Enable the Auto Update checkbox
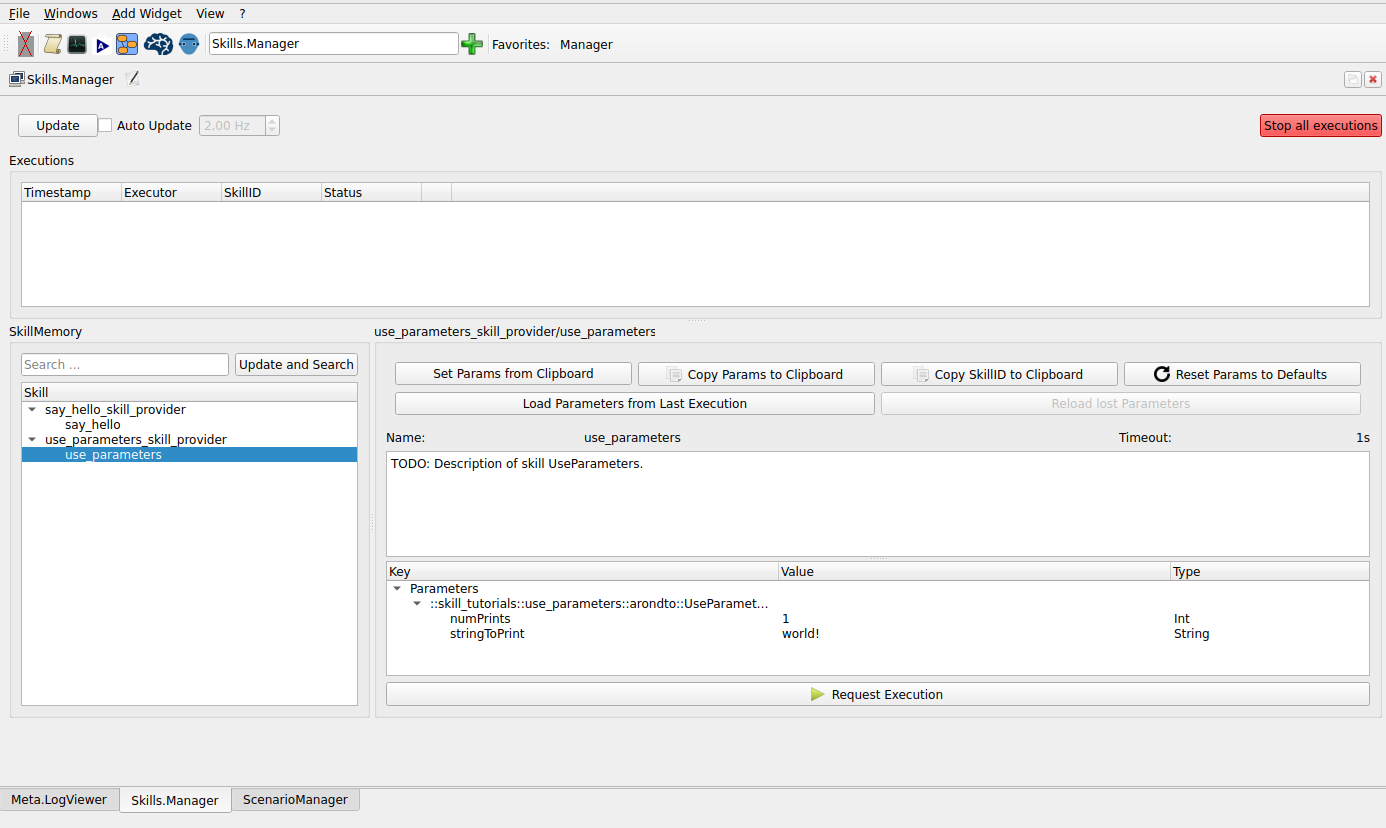 tap(105, 125)
